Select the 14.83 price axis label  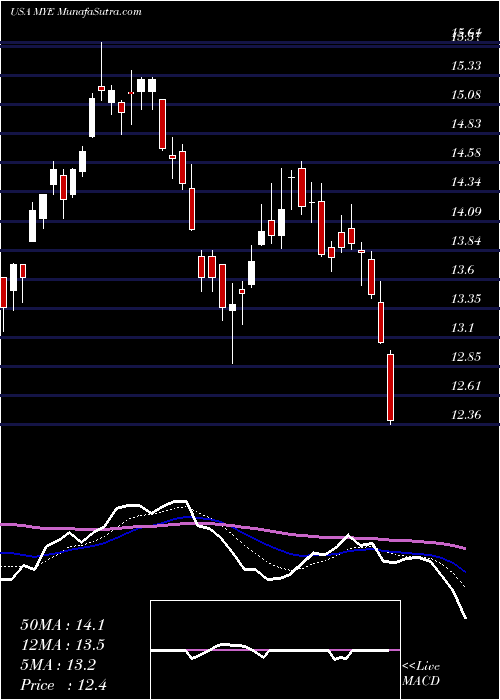click(466, 124)
